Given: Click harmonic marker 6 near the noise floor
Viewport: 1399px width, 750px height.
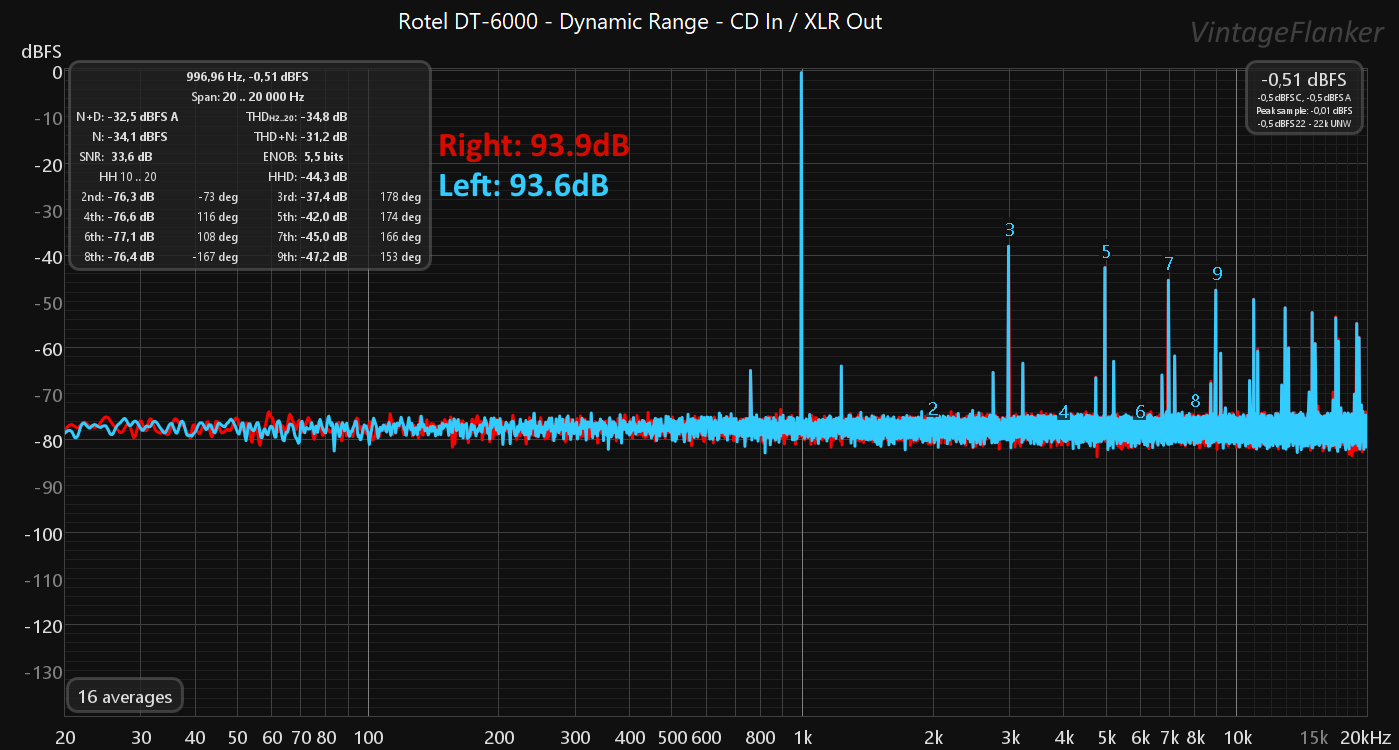Looking at the screenshot, I should 1140,412.
